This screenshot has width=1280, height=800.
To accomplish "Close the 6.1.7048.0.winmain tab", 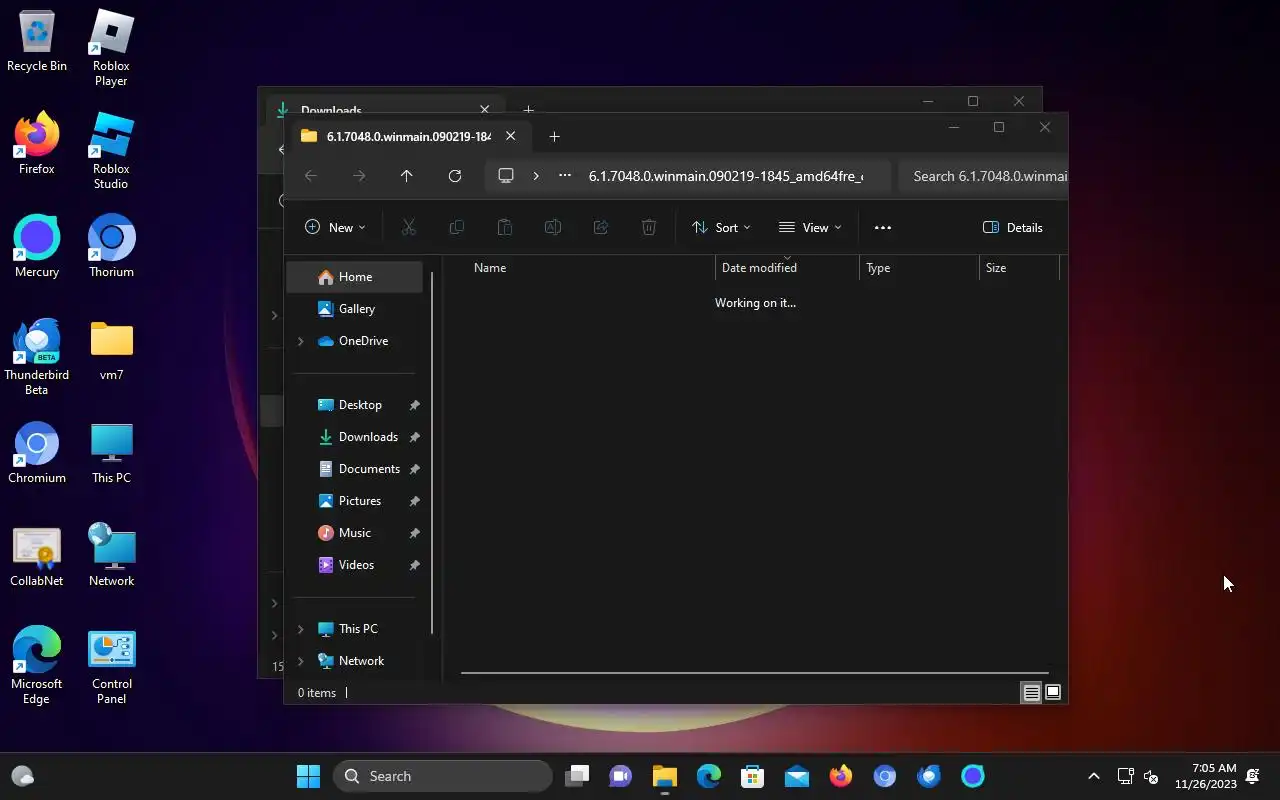I will coord(510,136).
